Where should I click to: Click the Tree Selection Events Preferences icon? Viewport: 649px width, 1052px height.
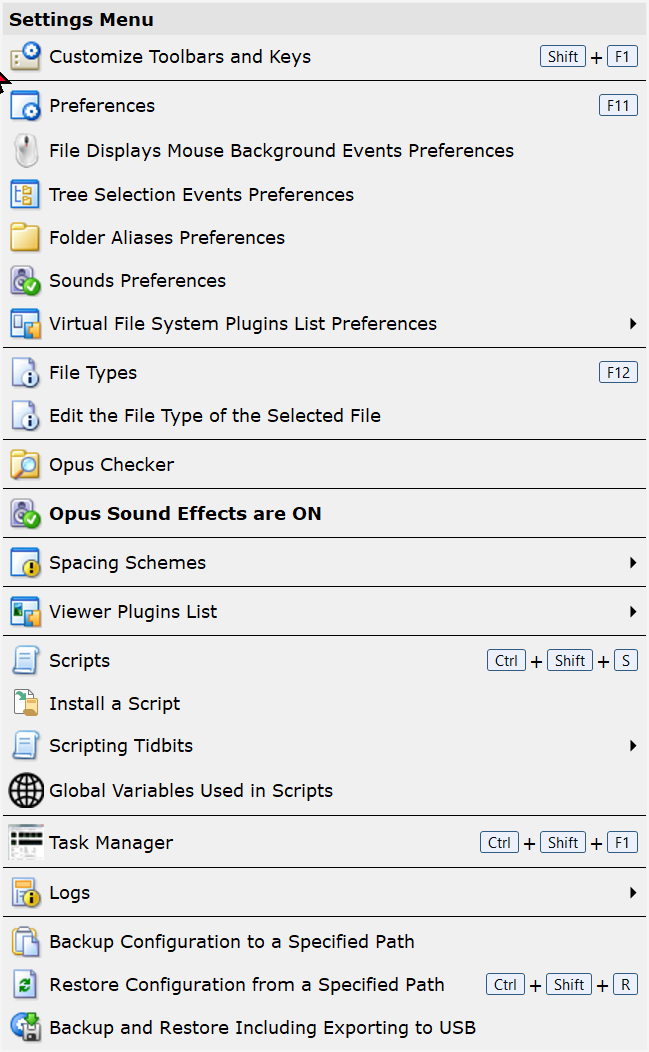click(26, 195)
